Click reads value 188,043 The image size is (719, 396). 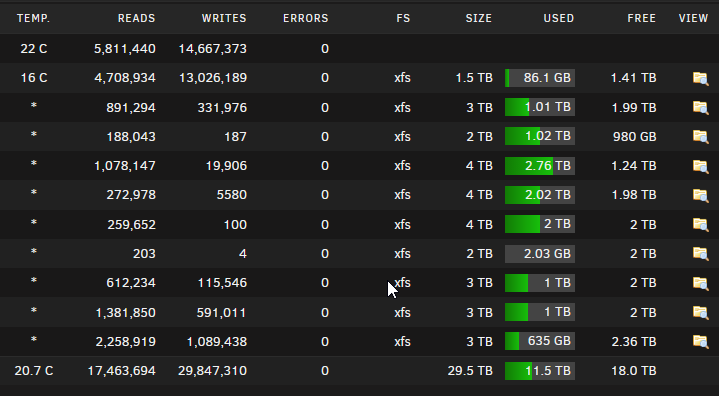(x=131, y=137)
